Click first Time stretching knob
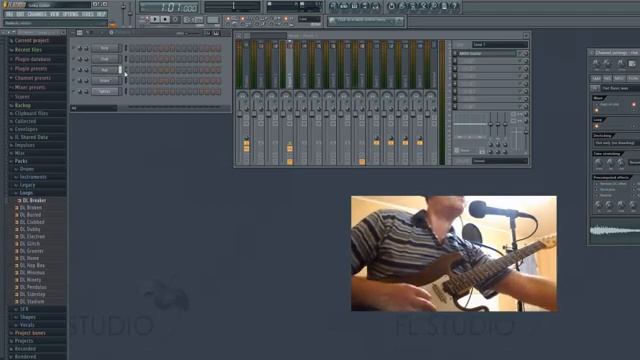 click(x=599, y=163)
